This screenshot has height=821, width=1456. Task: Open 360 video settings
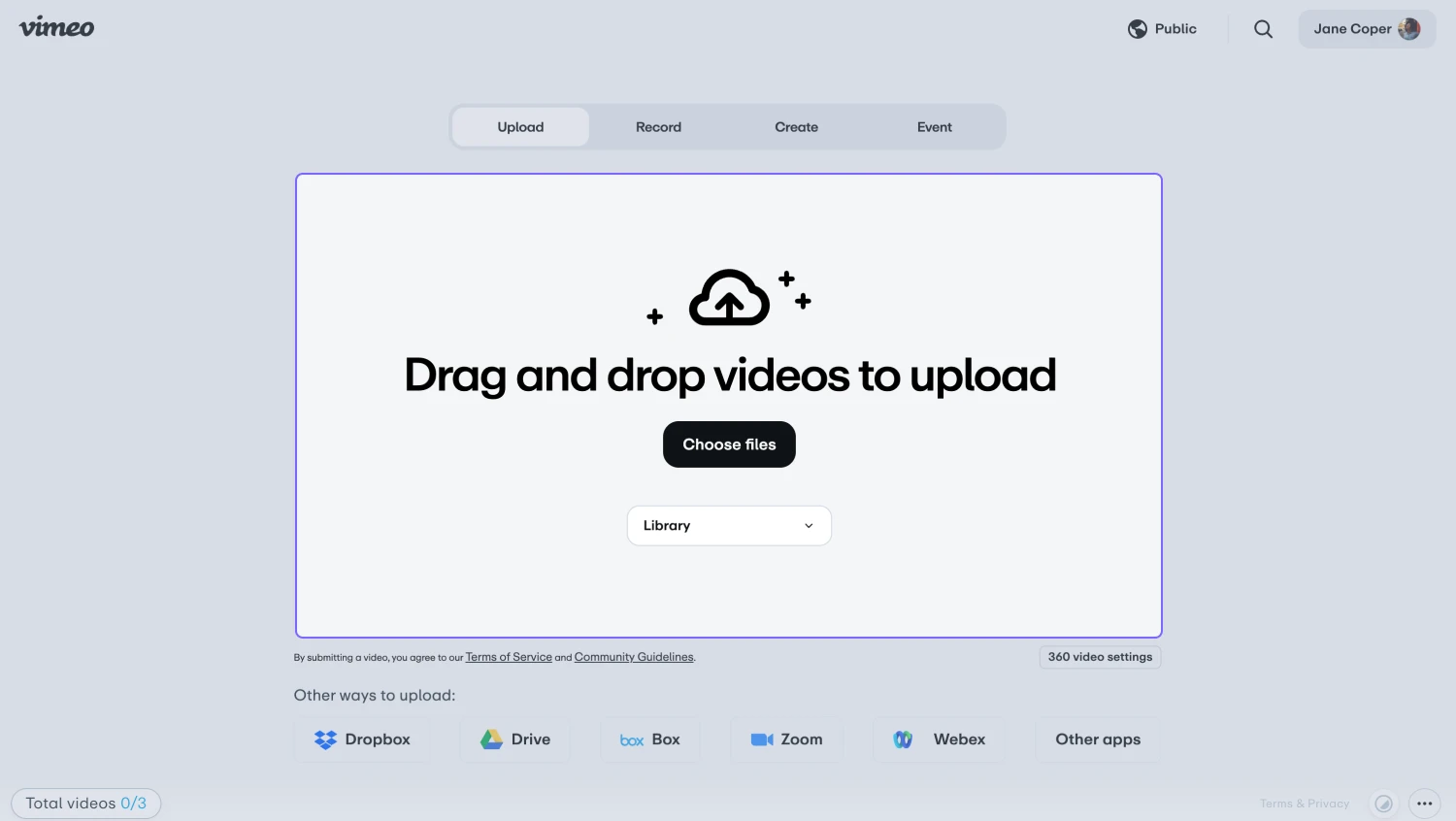tap(1100, 657)
